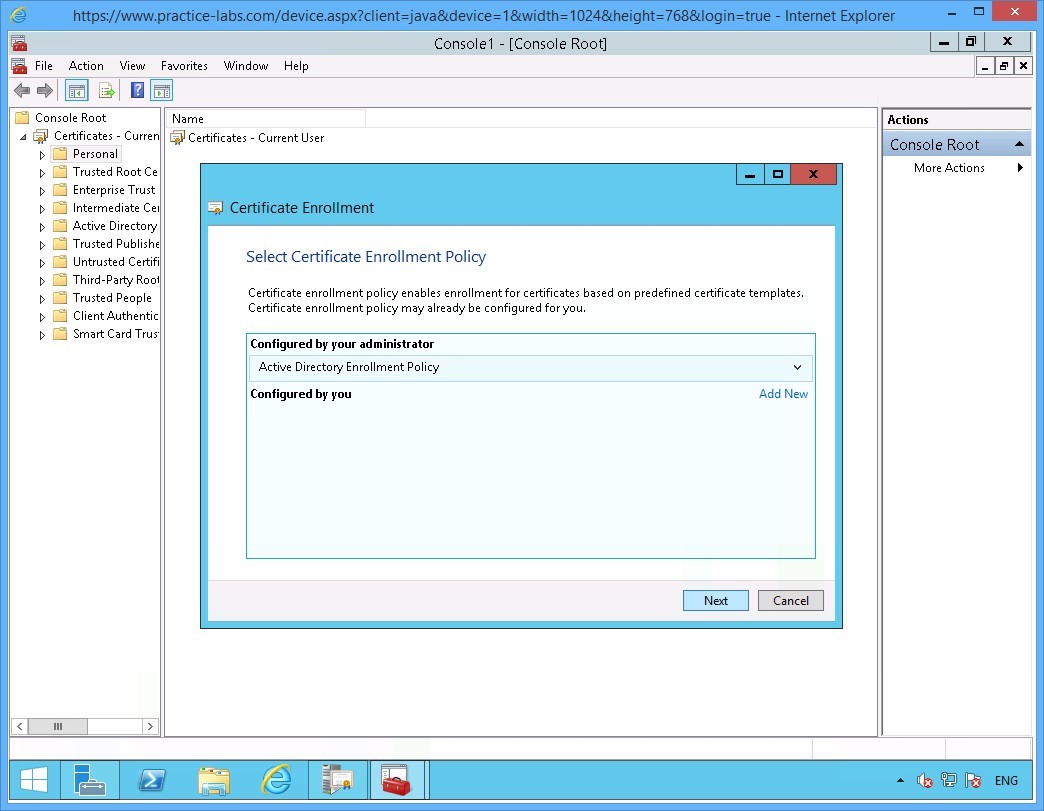
Task: Click the Add New policy link
Action: 783,394
